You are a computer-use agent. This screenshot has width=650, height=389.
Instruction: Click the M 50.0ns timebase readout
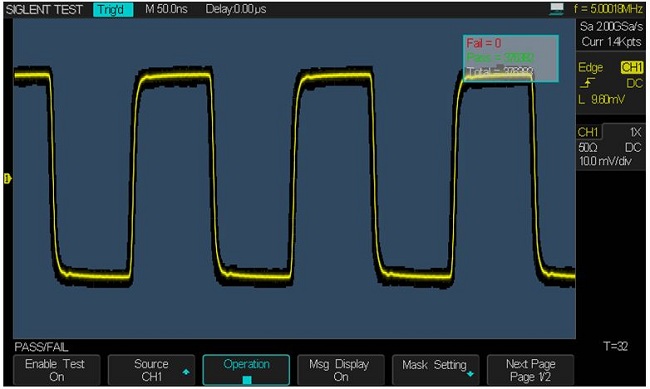click(x=166, y=9)
